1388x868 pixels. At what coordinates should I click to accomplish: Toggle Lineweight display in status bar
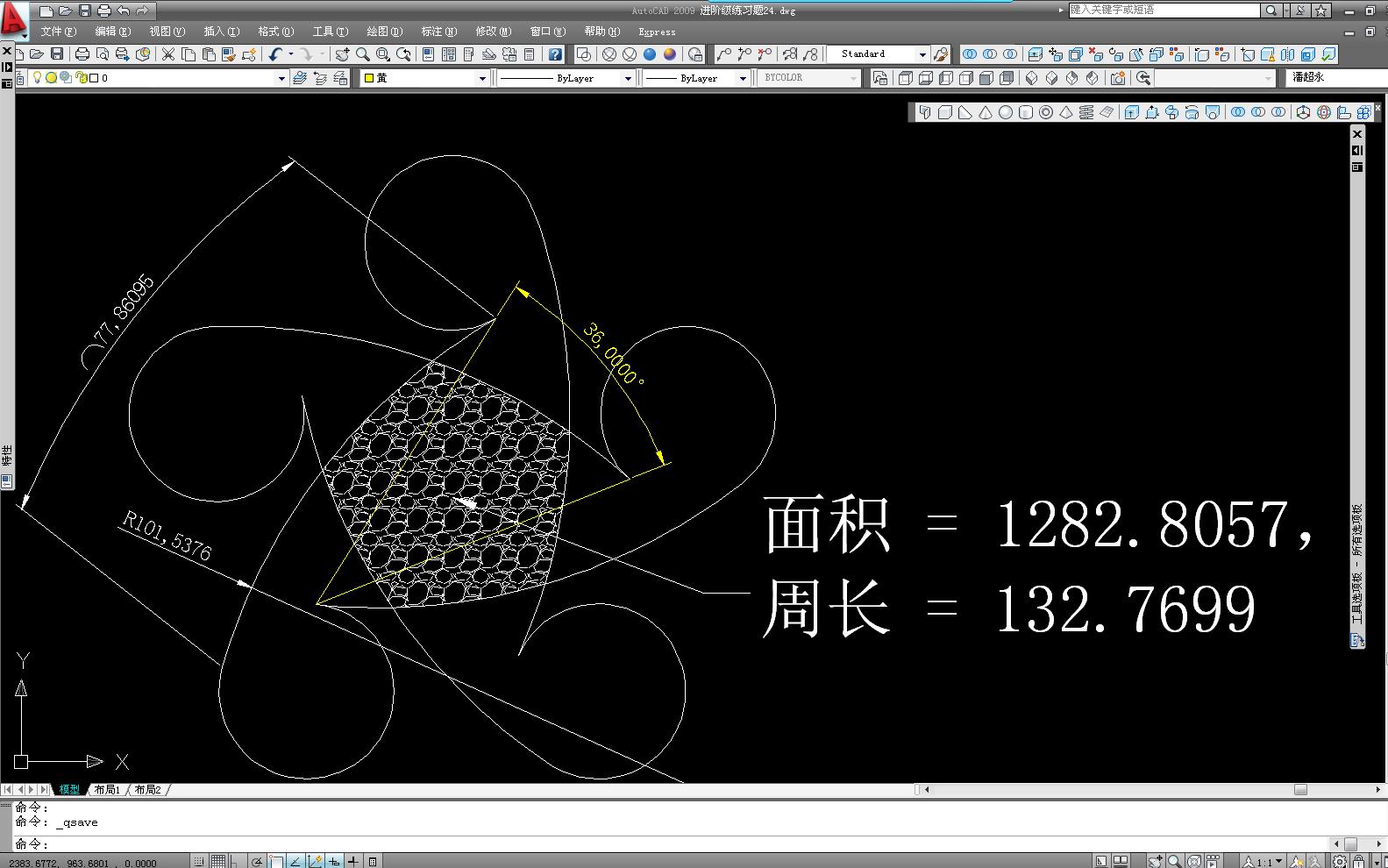353,861
